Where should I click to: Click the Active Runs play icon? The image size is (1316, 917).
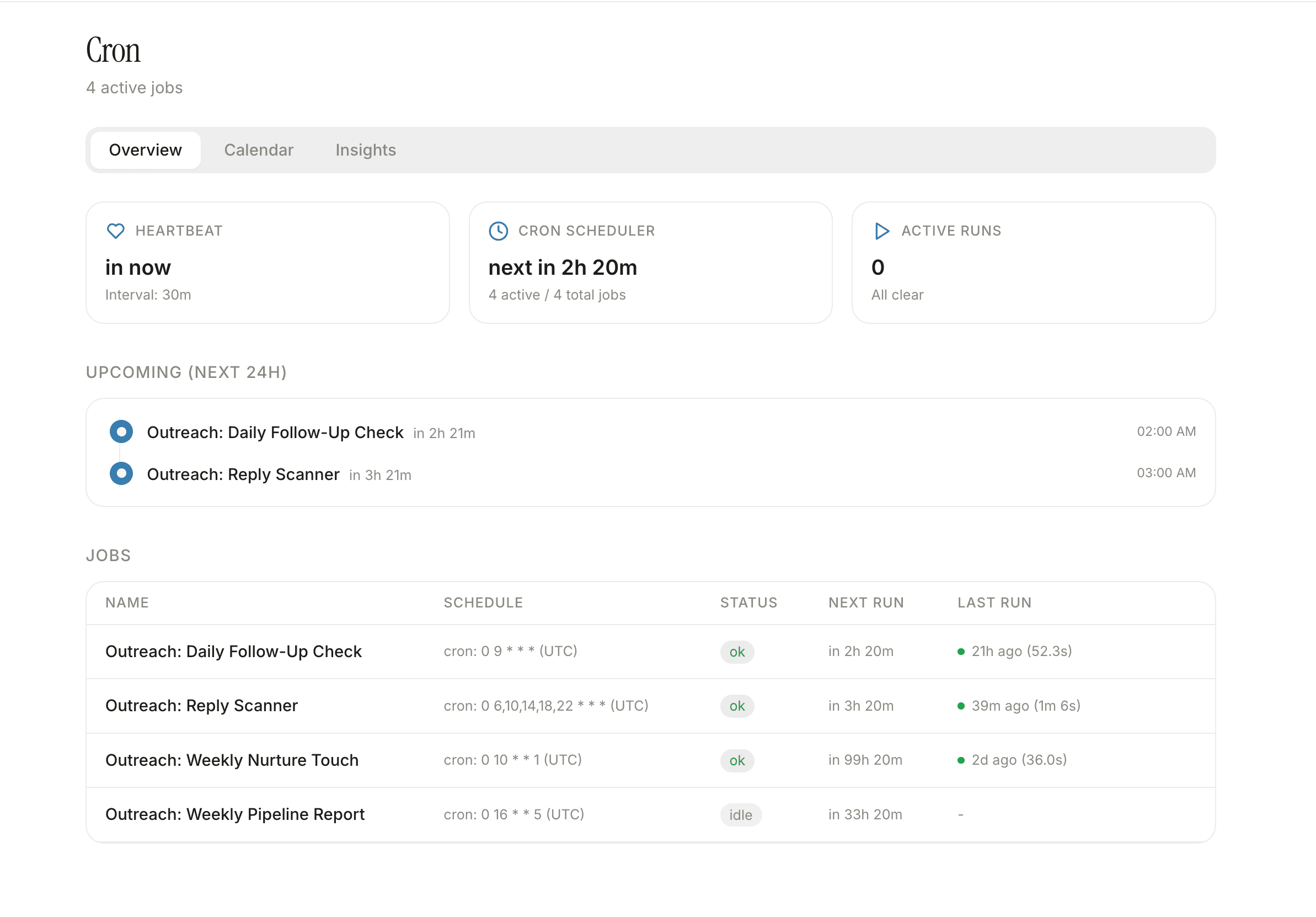[881, 231]
